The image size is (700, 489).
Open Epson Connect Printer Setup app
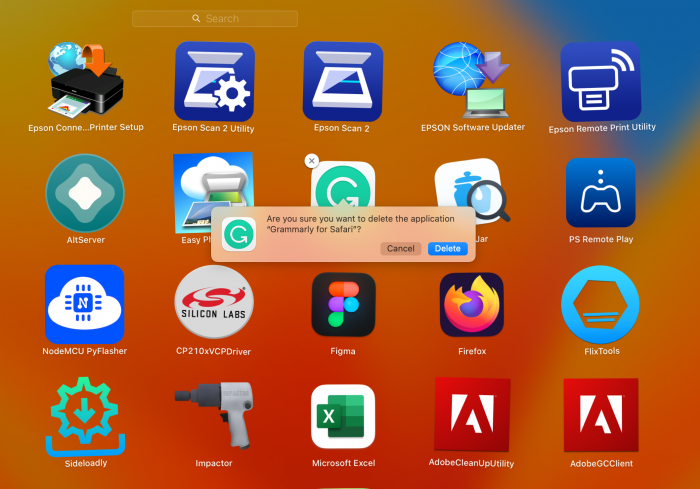click(86, 79)
